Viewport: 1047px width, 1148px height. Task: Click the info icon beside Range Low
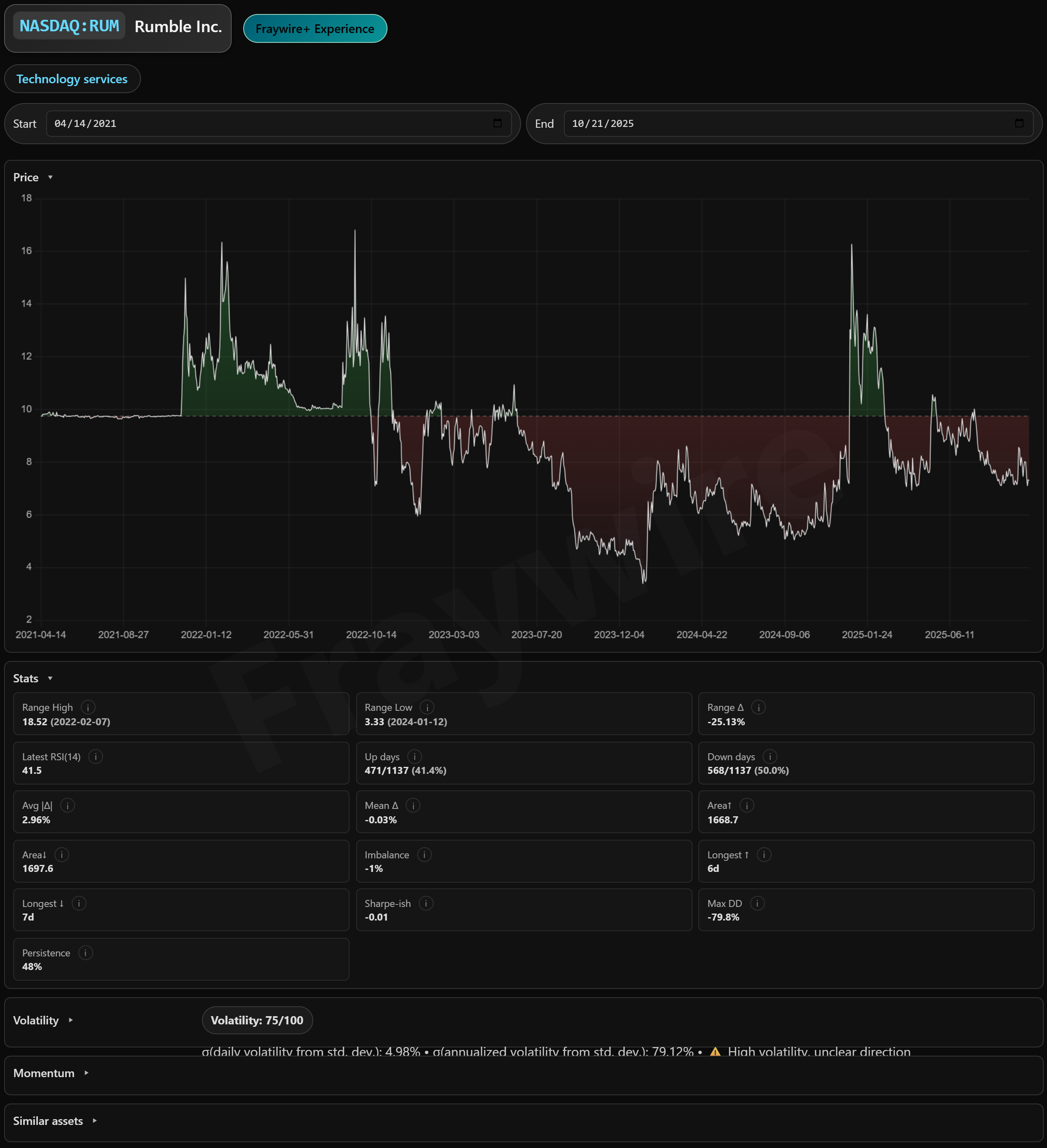coord(427,707)
